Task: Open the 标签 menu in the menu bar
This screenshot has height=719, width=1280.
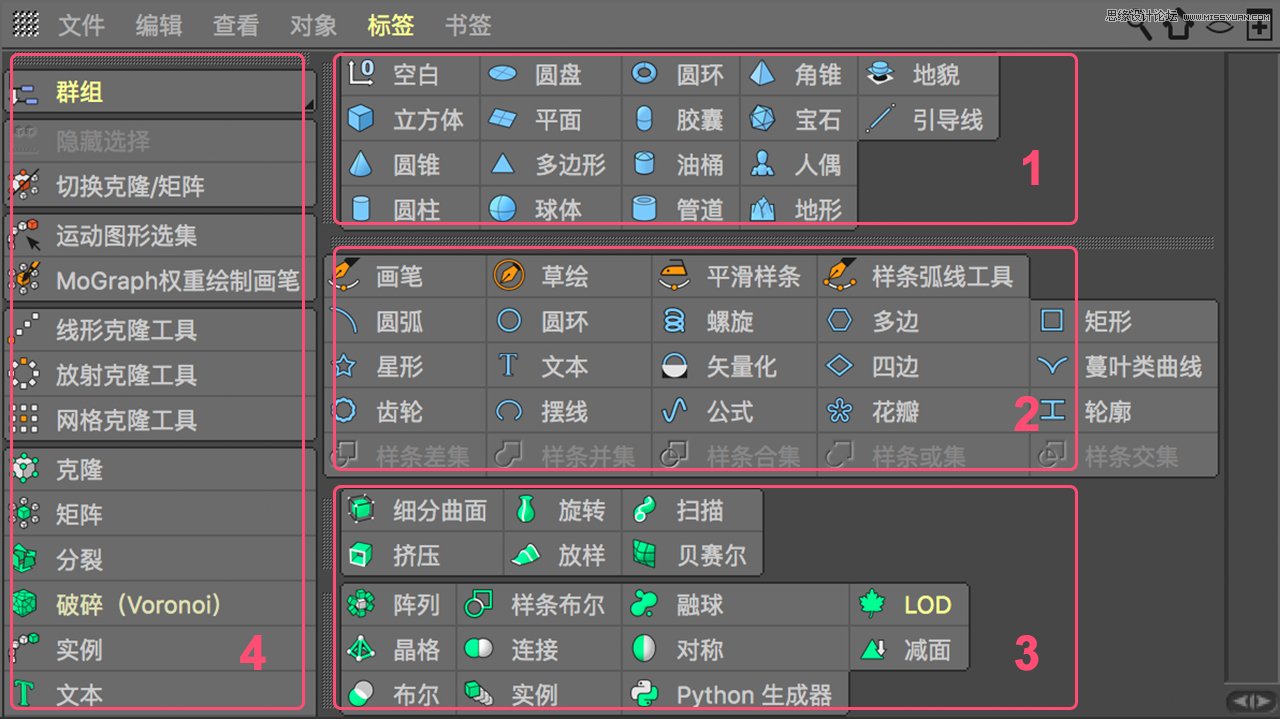Action: tap(390, 26)
